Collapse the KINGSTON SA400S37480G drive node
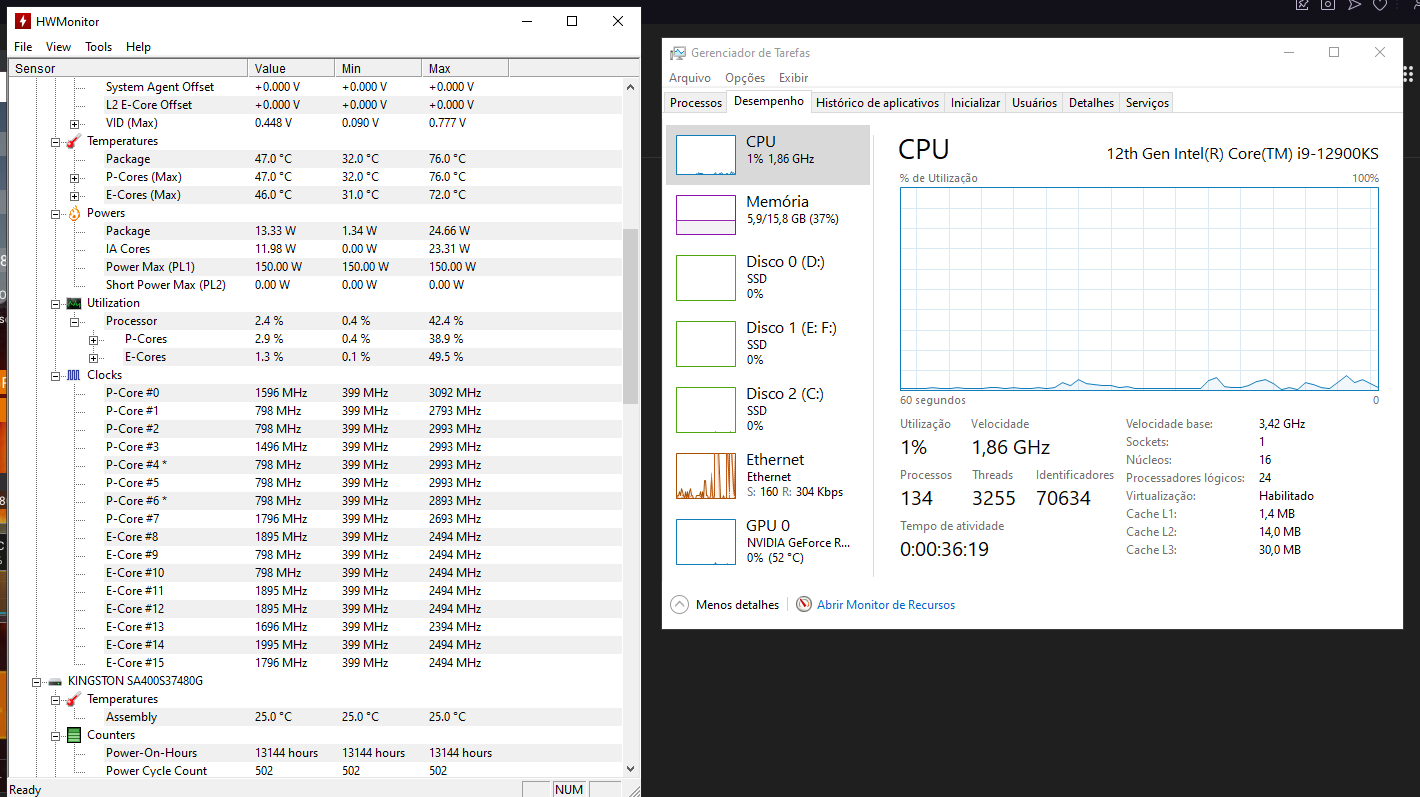This screenshot has width=1420, height=797. (x=37, y=681)
